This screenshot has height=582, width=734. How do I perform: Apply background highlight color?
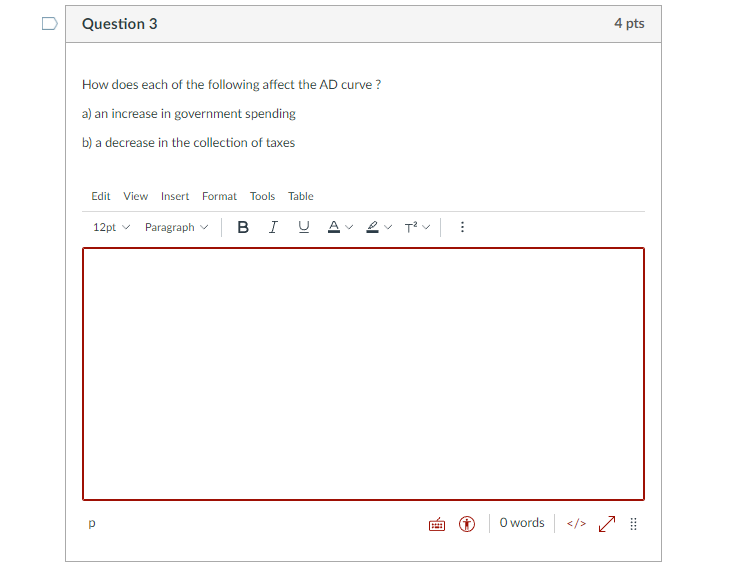tap(373, 228)
